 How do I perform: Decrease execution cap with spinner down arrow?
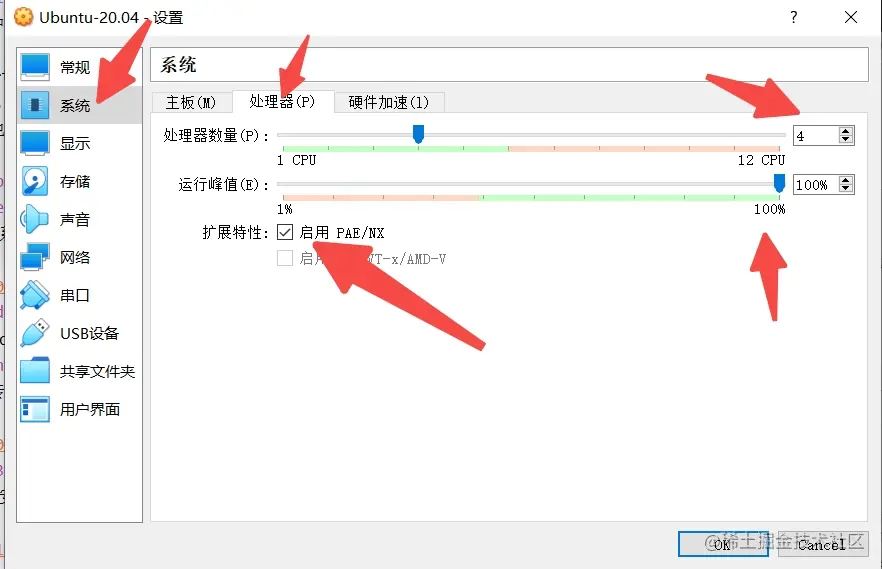845,188
